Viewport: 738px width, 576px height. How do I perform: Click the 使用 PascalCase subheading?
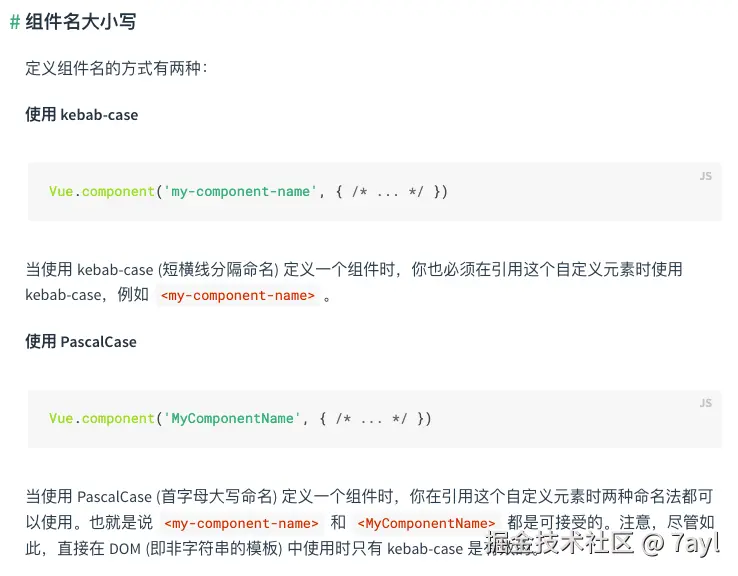pos(81,341)
